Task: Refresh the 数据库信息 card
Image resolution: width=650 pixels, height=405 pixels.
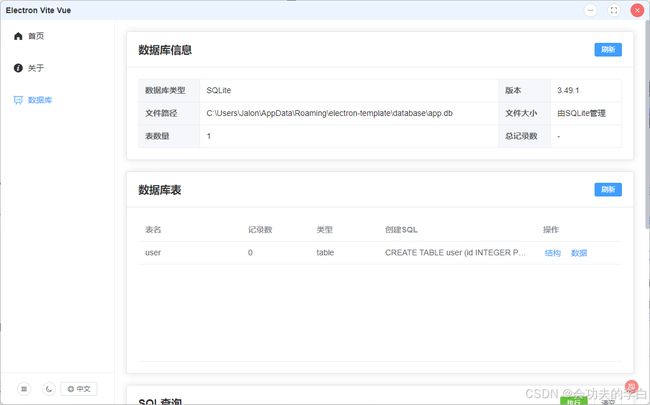Action: 608,50
